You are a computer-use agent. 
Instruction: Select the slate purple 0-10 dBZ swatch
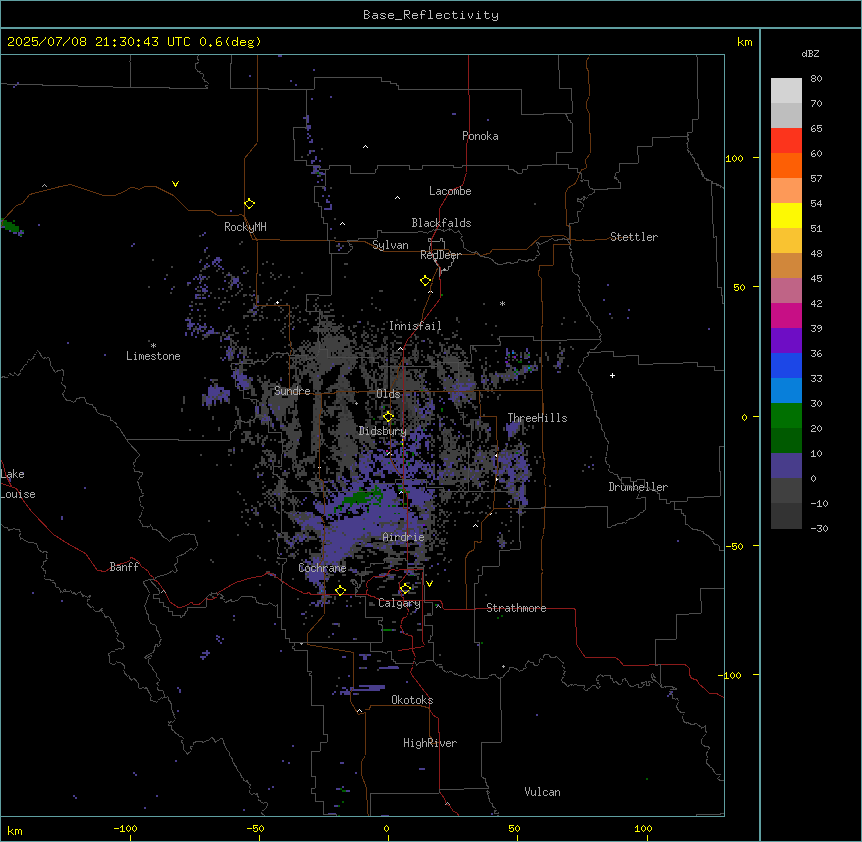[x=786, y=466]
